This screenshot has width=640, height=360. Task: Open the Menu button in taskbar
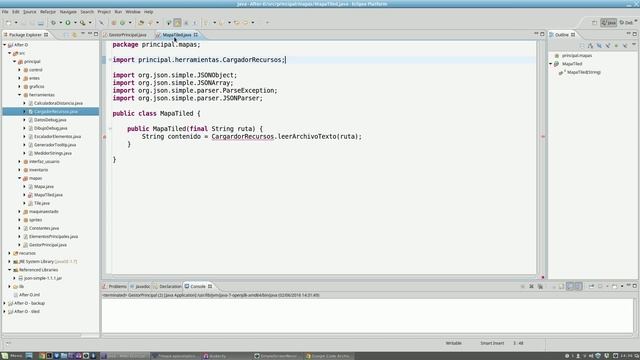click(12, 356)
